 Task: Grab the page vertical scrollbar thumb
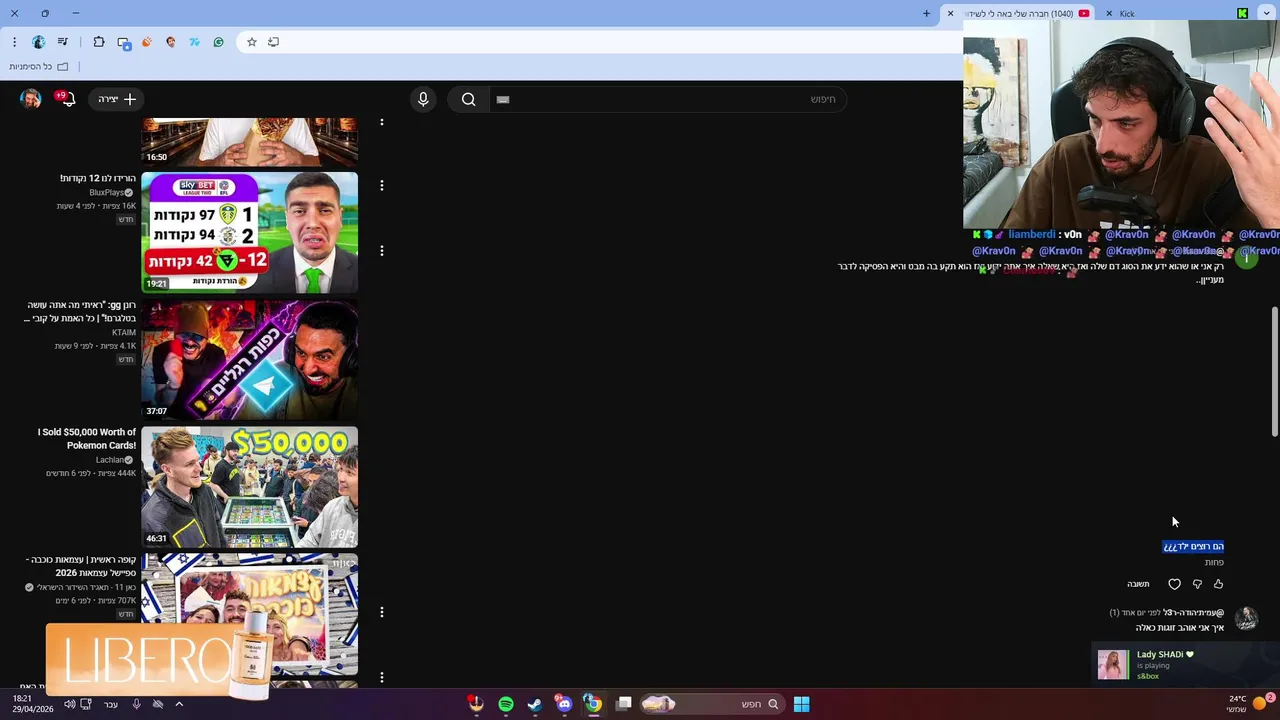click(x=1274, y=371)
